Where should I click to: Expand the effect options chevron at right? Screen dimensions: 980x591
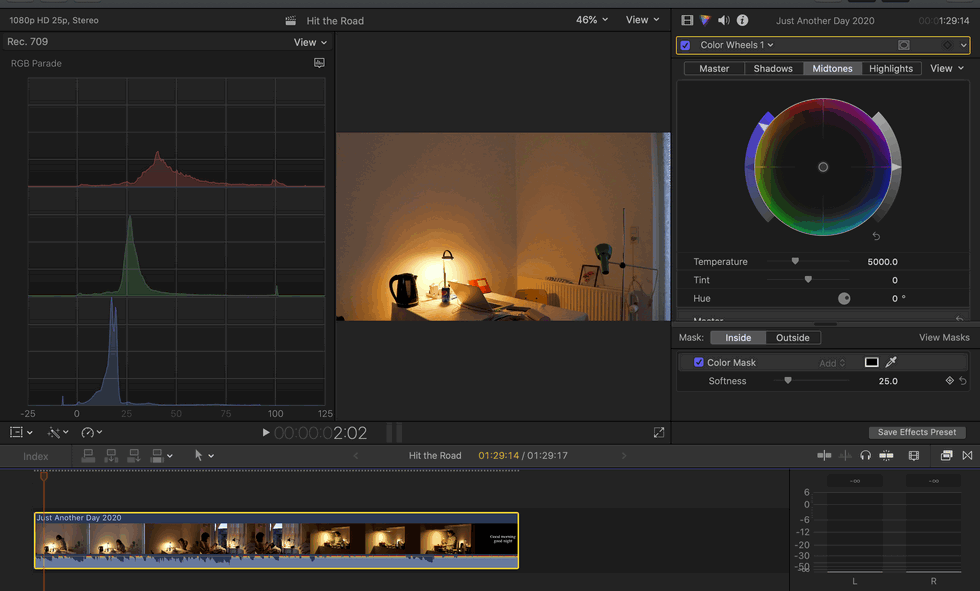[x=963, y=45]
